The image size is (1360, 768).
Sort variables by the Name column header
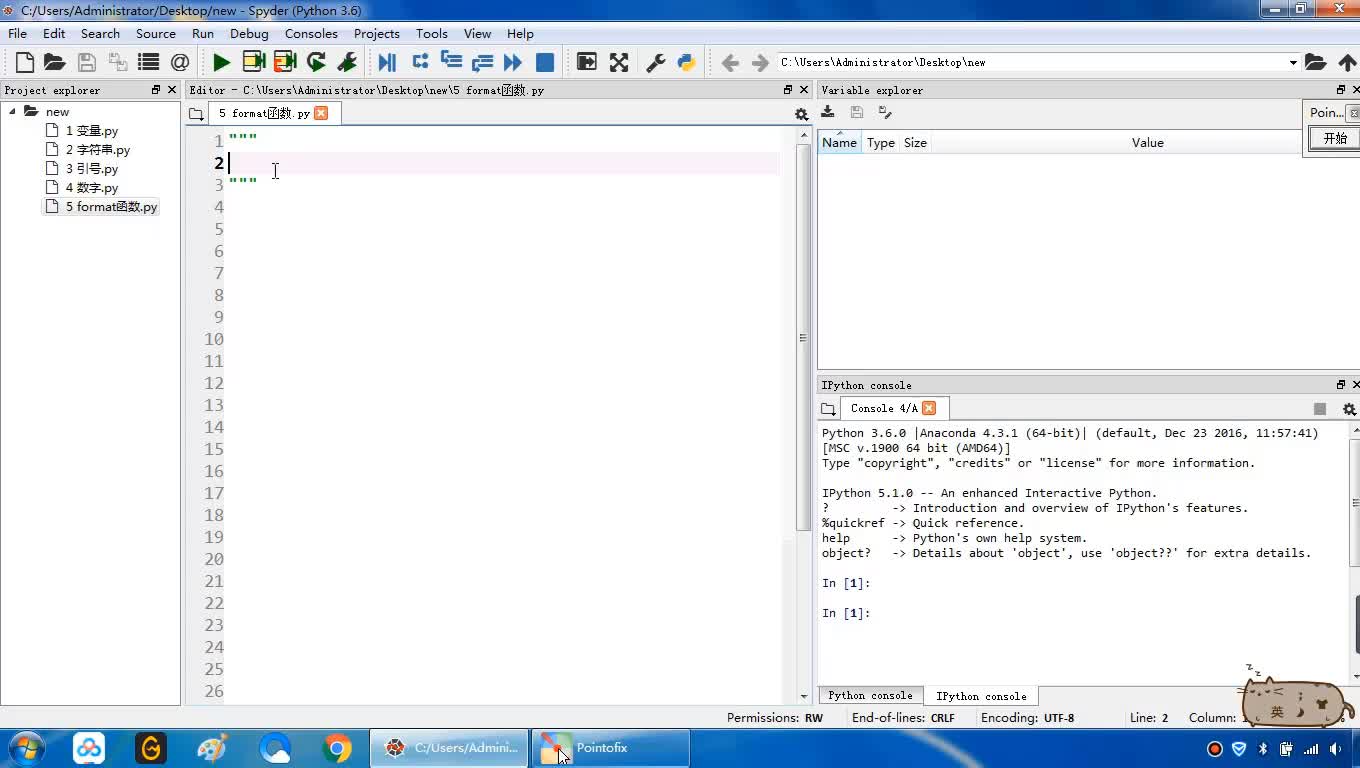[839, 143]
